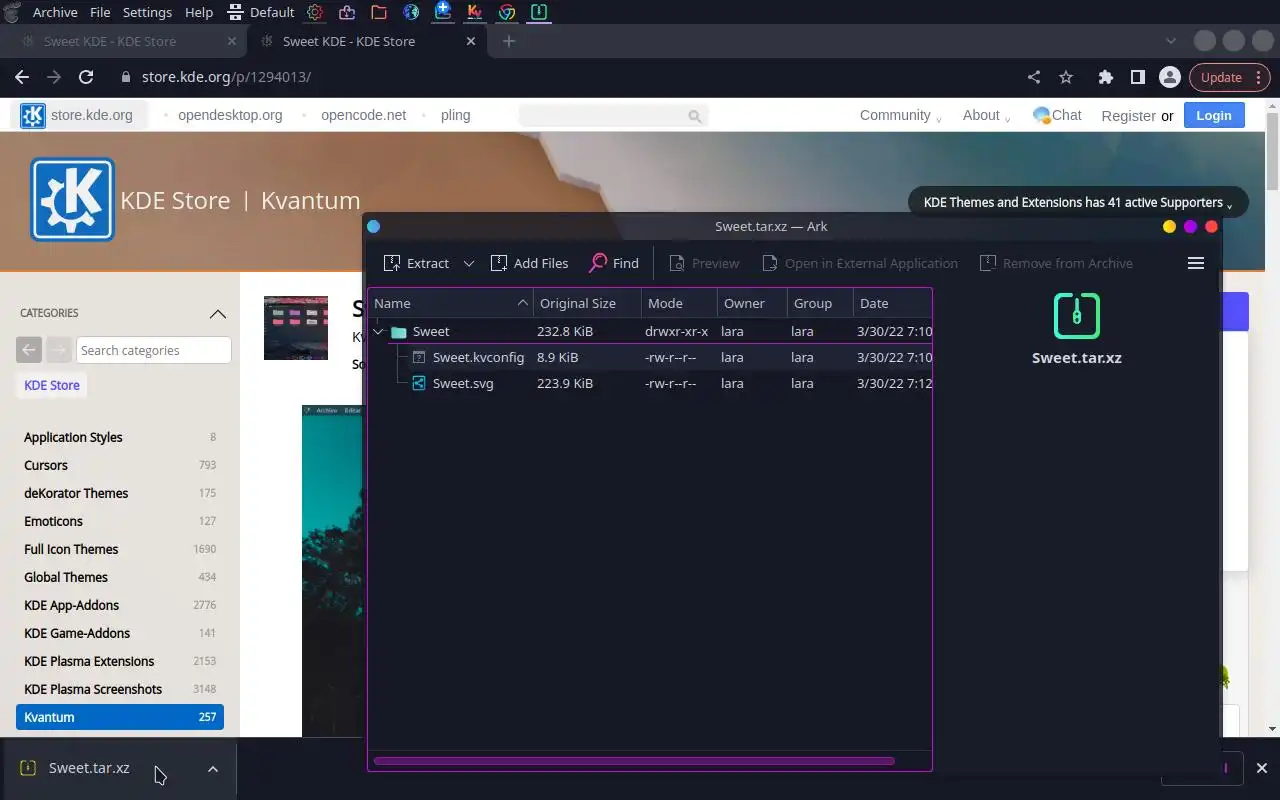Click the browser address bar URL

click(226, 77)
